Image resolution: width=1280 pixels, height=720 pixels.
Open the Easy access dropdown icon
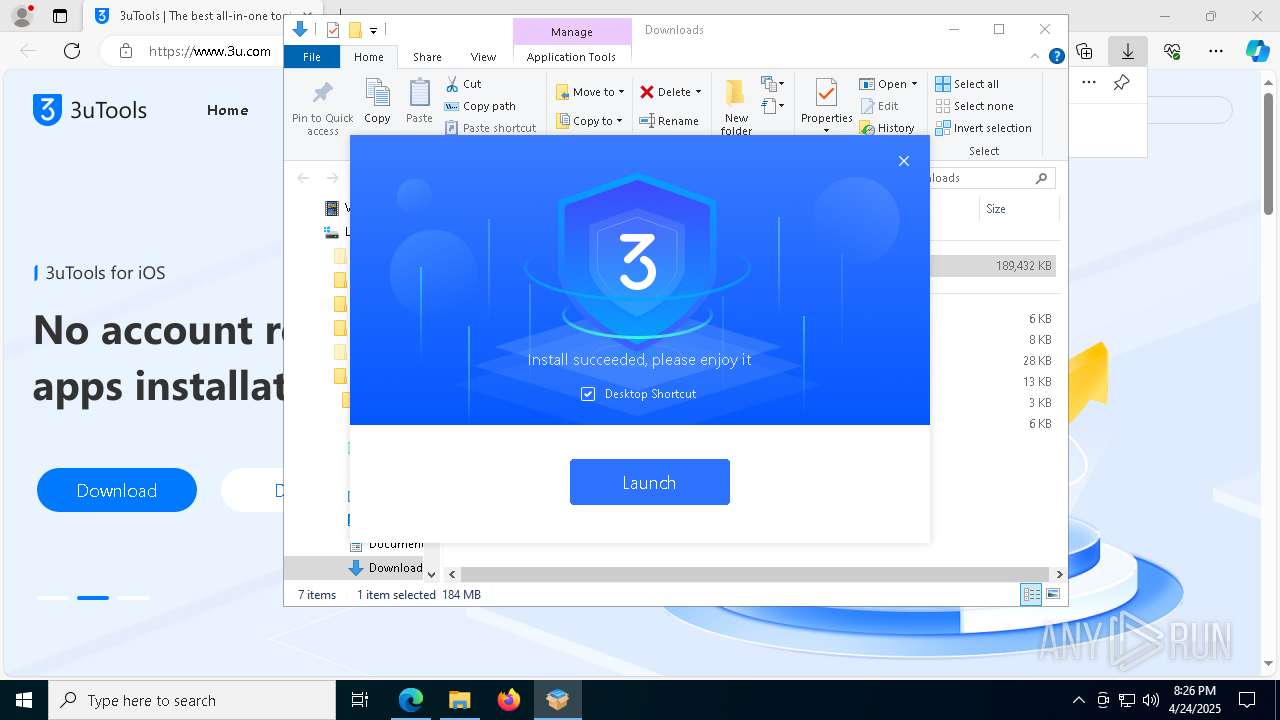point(773,105)
